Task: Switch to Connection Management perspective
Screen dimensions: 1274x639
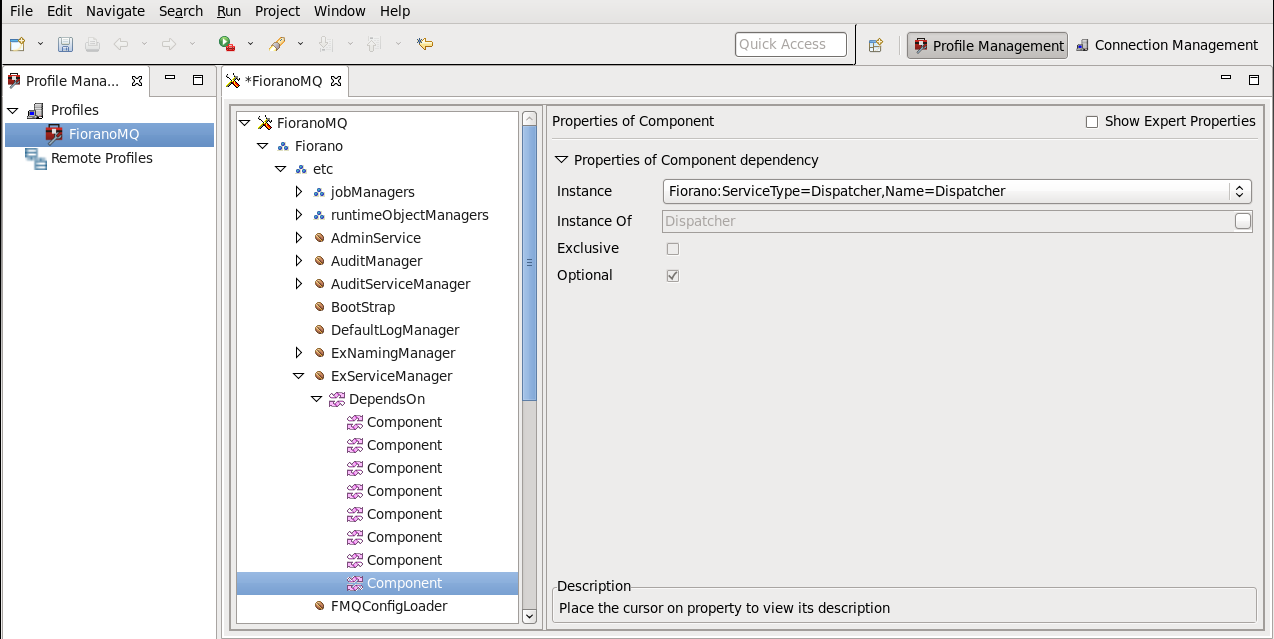Action: tap(1167, 45)
